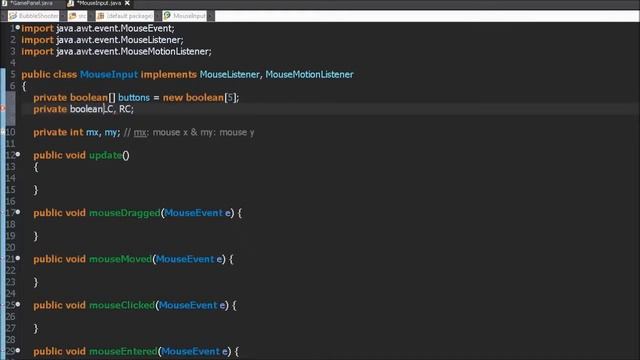
Task: Click line number 14 inside the update body
Action: [x=11, y=178]
